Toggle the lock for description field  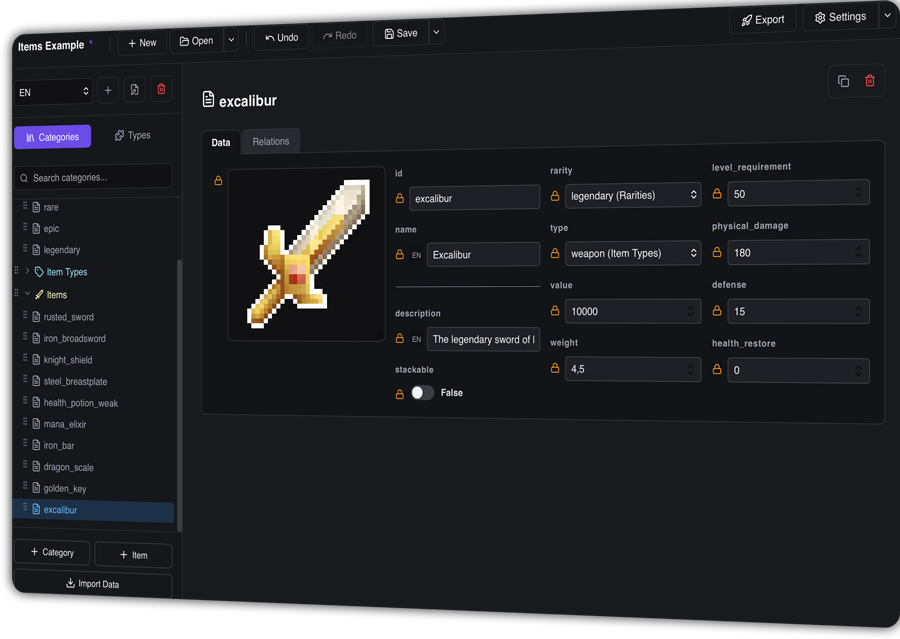point(399,339)
